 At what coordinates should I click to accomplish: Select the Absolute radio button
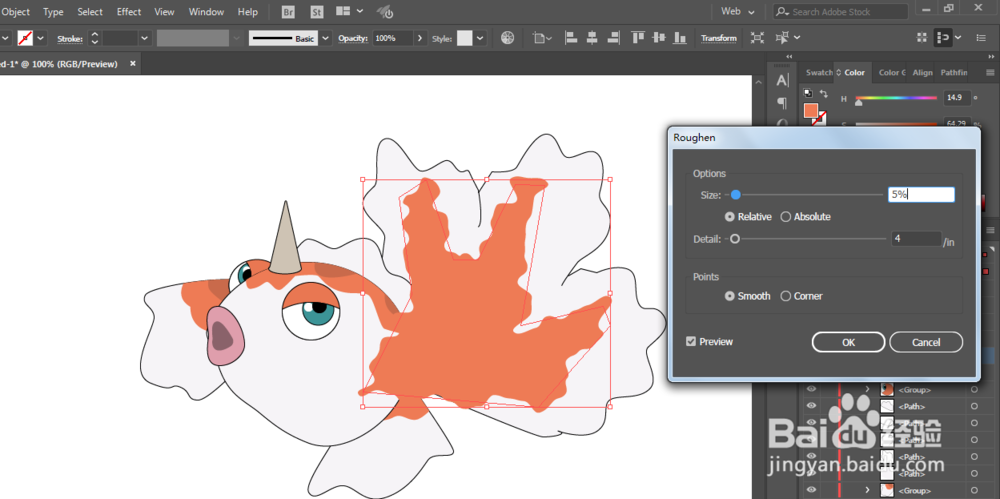786,217
